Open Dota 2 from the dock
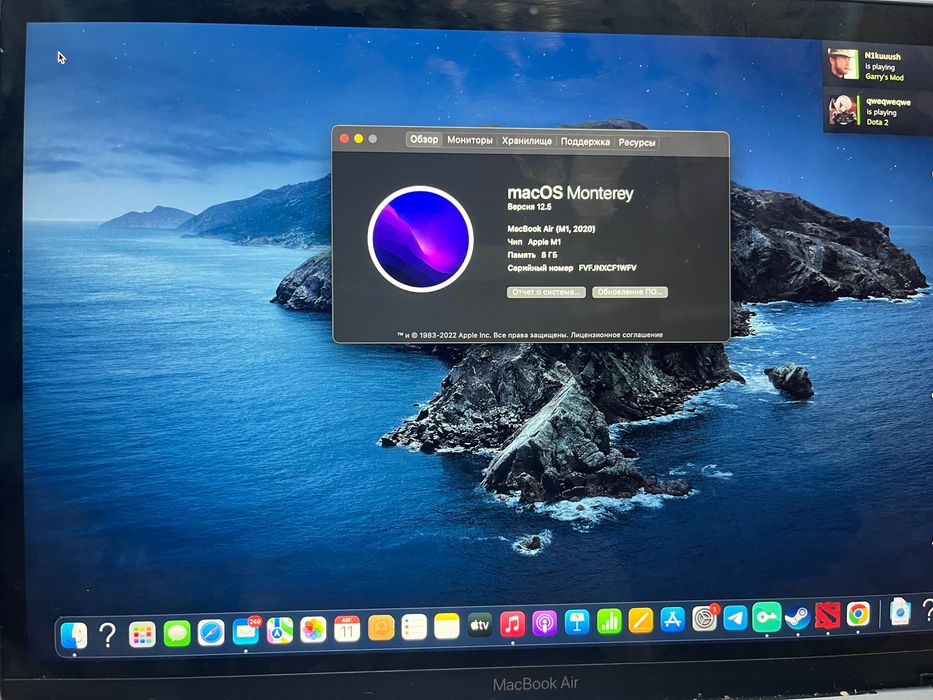 828,615
